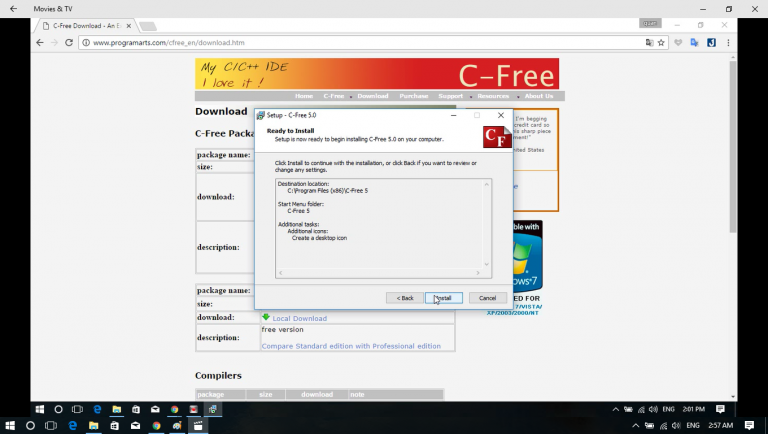Click Wi-Fi icon beside the 2:01 PM clock
768x434 pixels.
[641, 410]
